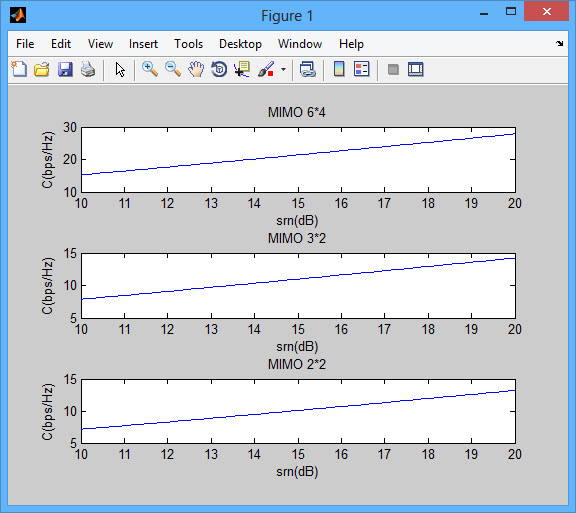This screenshot has width=576, height=513.
Task: Toggle the Insert Legend button
Action: click(361, 69)
